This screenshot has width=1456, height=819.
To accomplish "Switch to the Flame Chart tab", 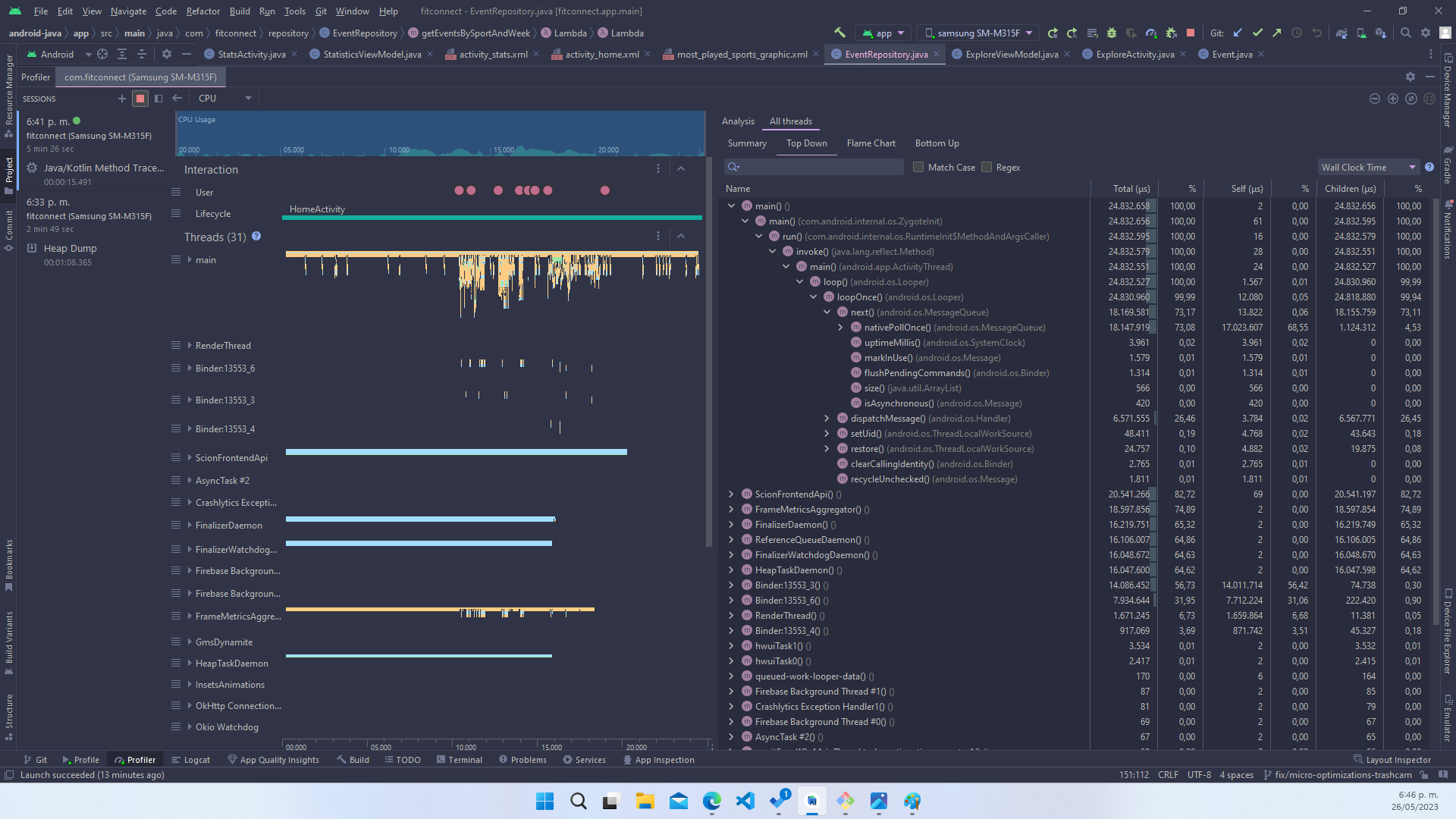I will tap(871, 143).
